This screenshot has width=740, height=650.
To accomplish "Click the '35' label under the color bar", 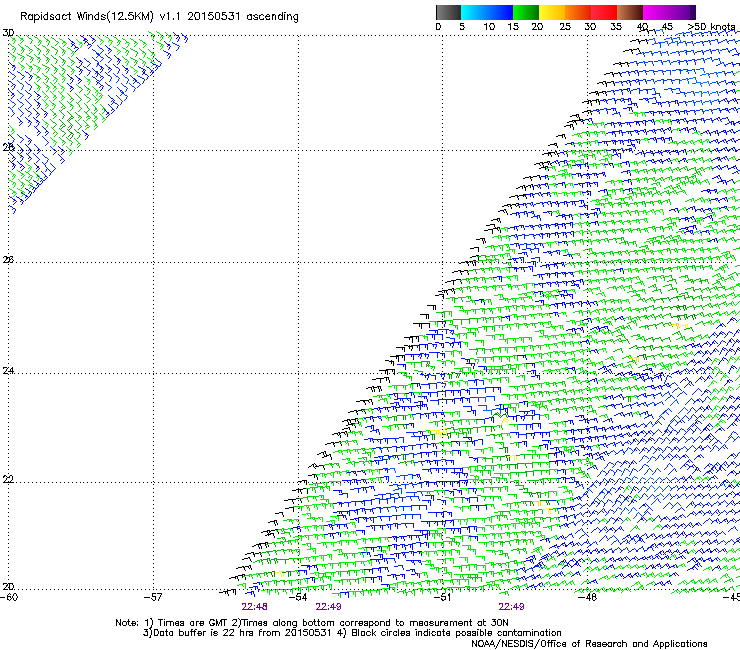I will 616,27.
